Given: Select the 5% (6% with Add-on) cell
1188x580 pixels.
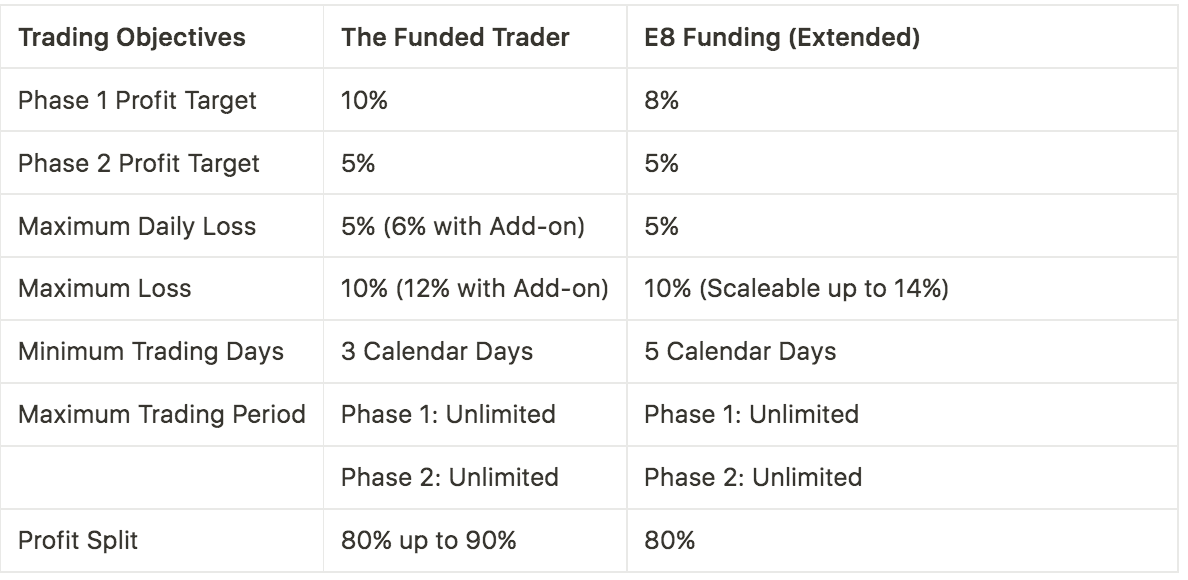Looking at the screenshot, I should [x=462, y=226].
